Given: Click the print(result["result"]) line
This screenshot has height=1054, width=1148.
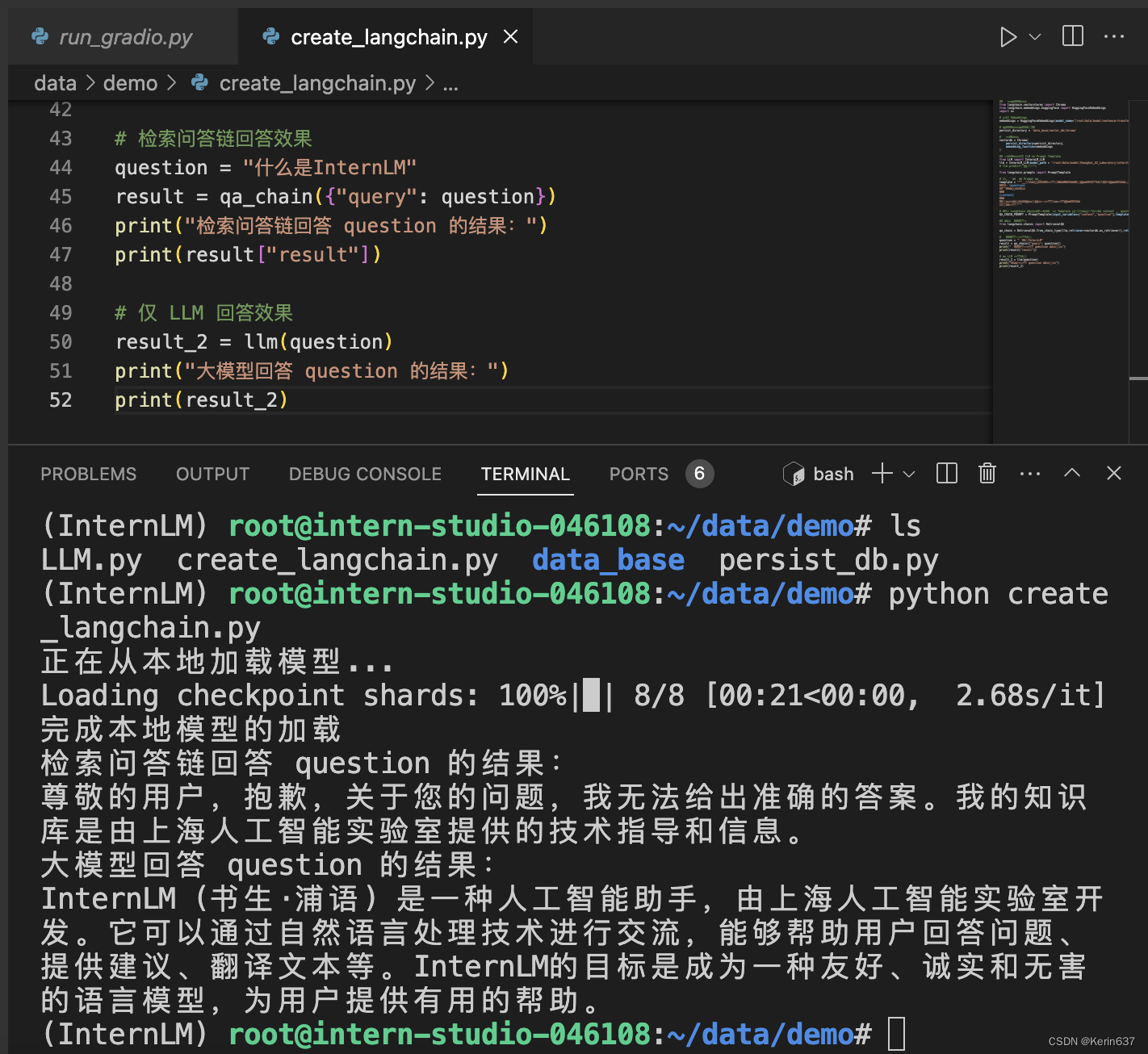Looking at the screenshot, I should [248, 255].
